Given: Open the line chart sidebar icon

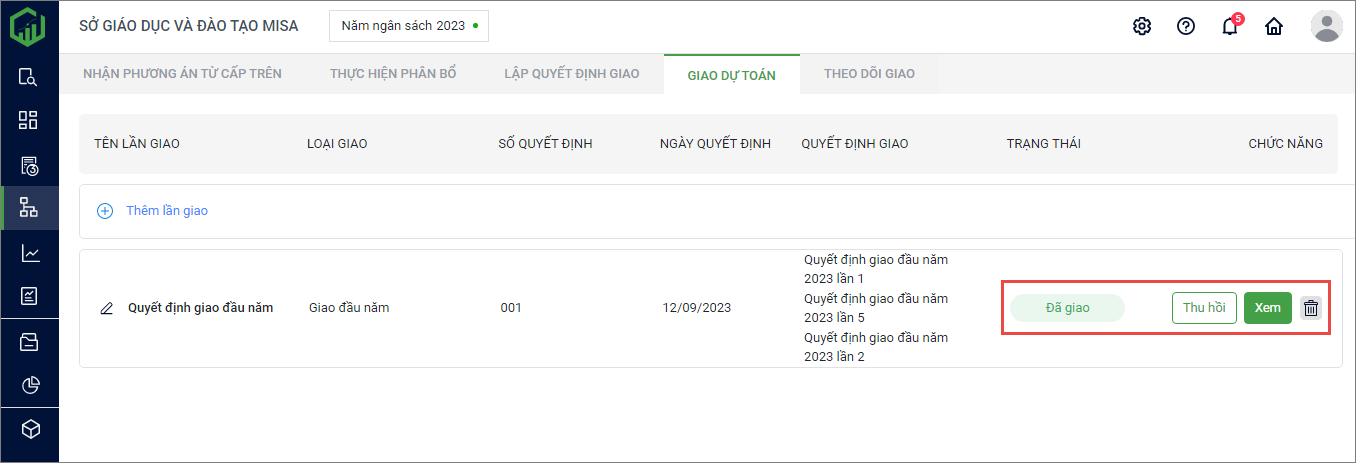Looking at the screenshot, I should pyautogui.click(x=29, y=254).
